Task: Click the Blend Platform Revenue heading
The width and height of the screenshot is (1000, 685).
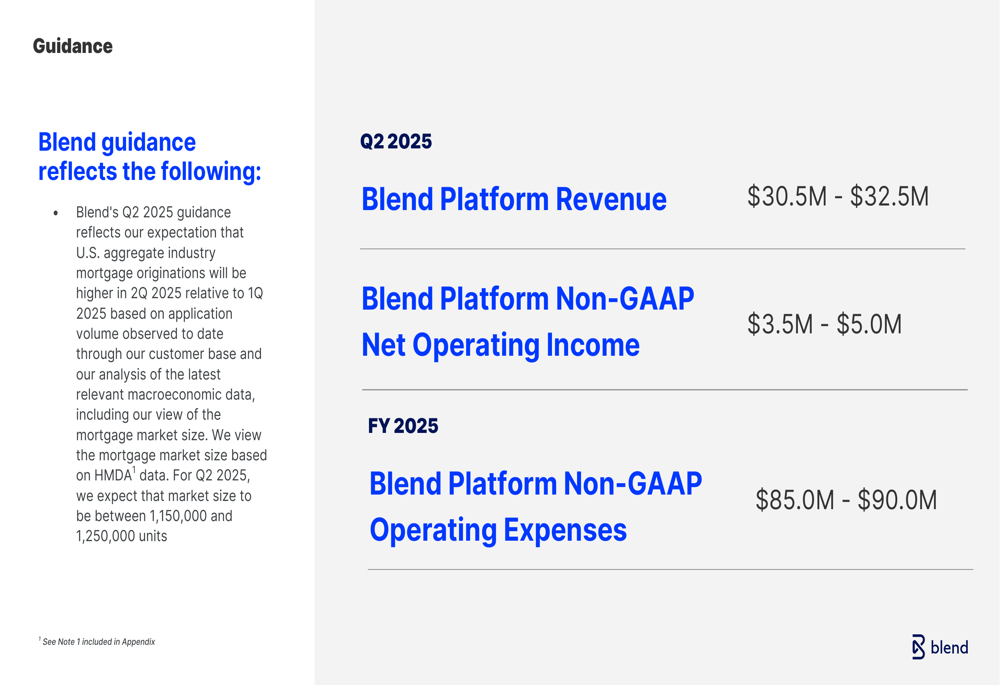Action: (514, 199)
